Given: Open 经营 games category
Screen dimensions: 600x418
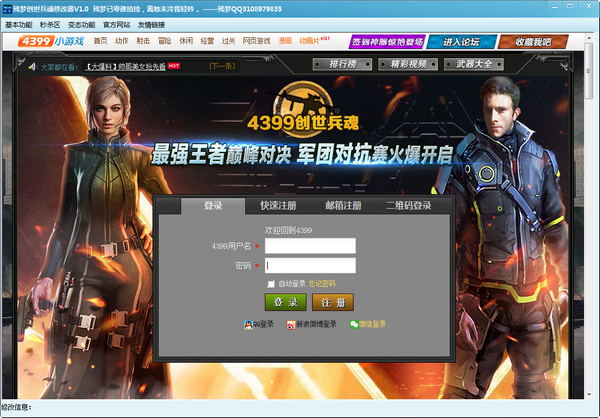Looking at the screenshot, I should click(207, 41).
